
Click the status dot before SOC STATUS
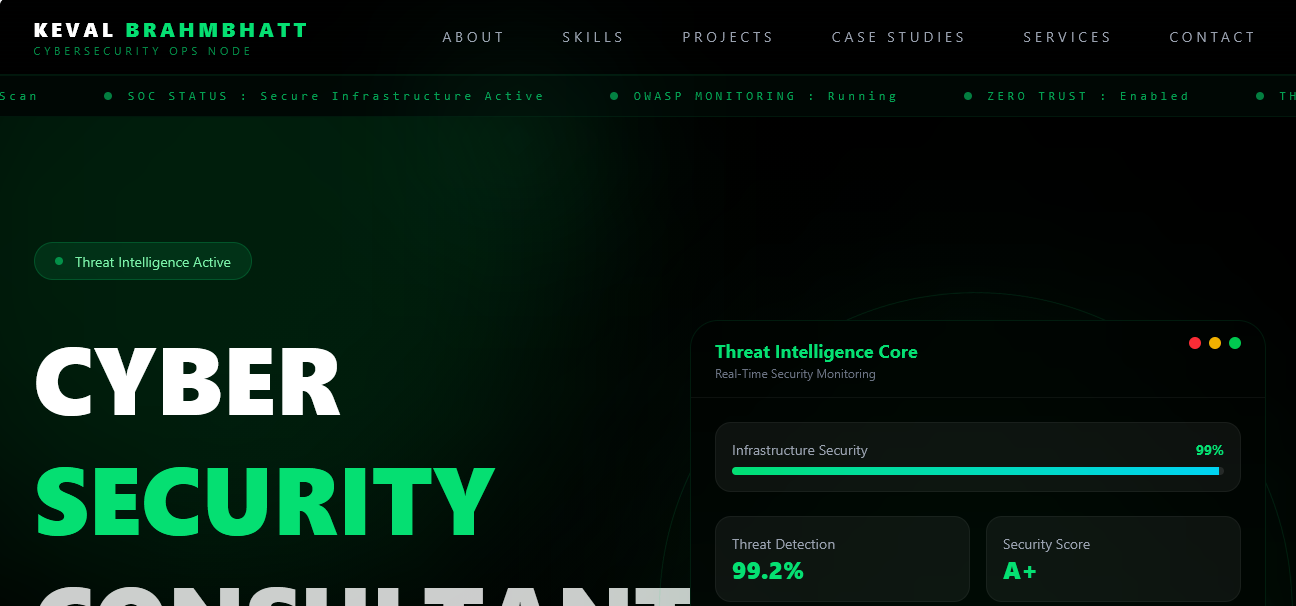(108, 96)
